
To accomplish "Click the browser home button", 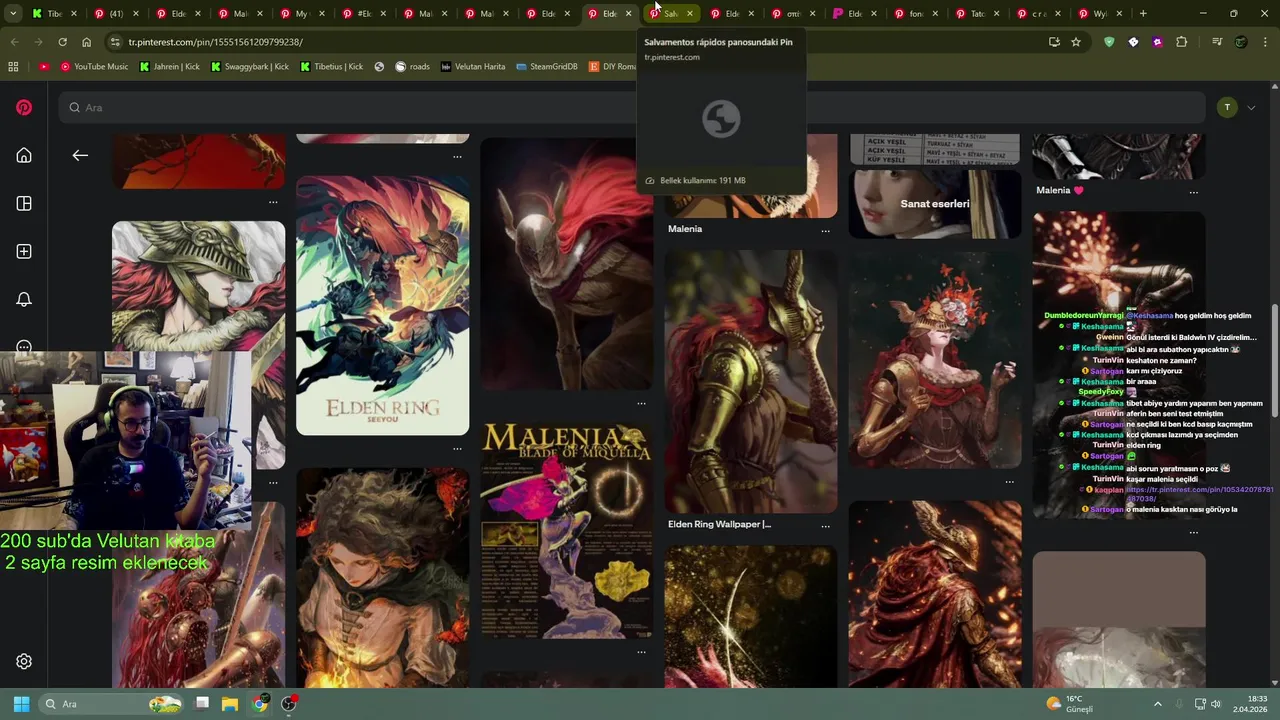I will [x=86, y=42].
